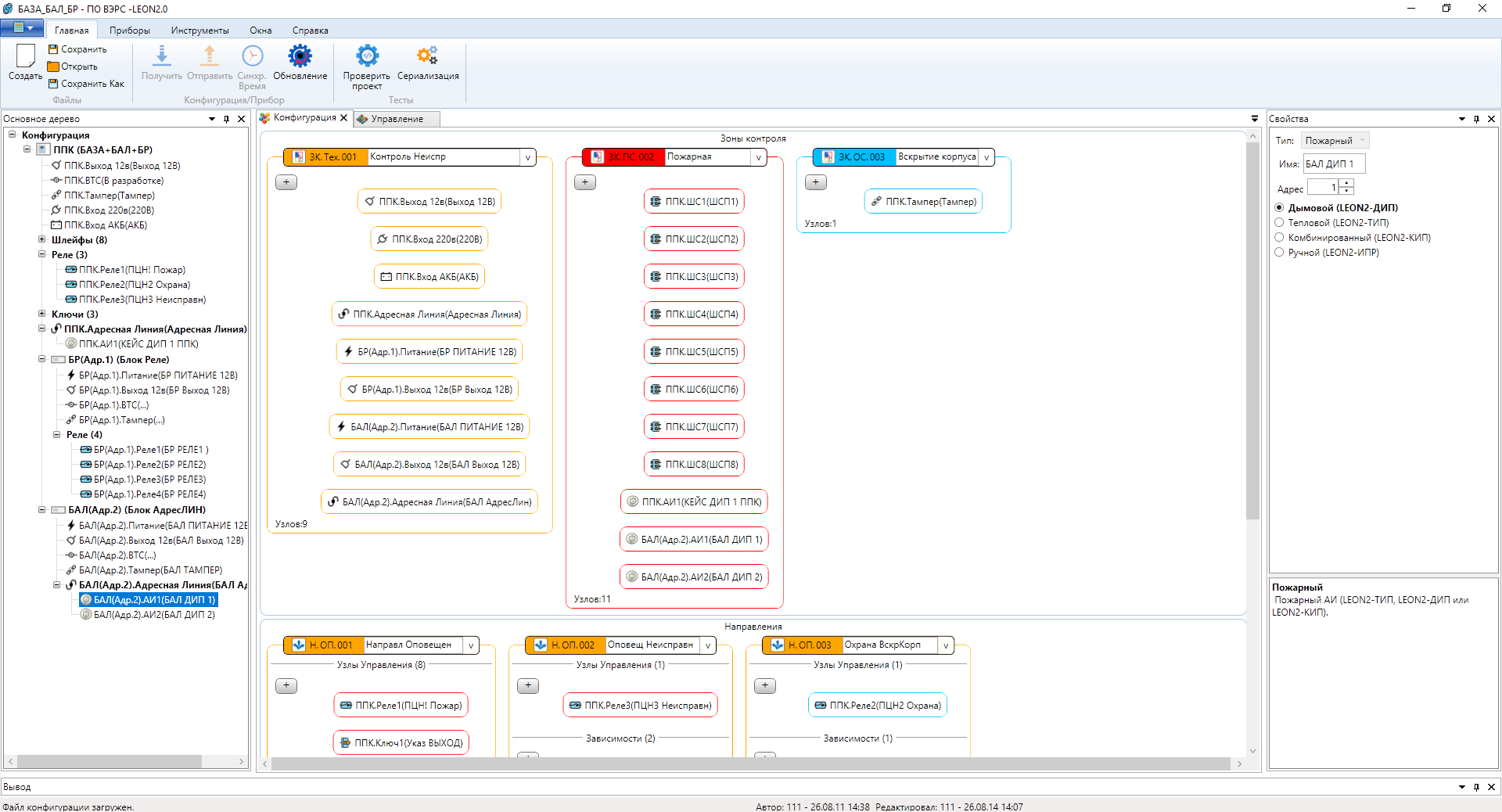Open the Управление document tab

[x=397, y=119]
